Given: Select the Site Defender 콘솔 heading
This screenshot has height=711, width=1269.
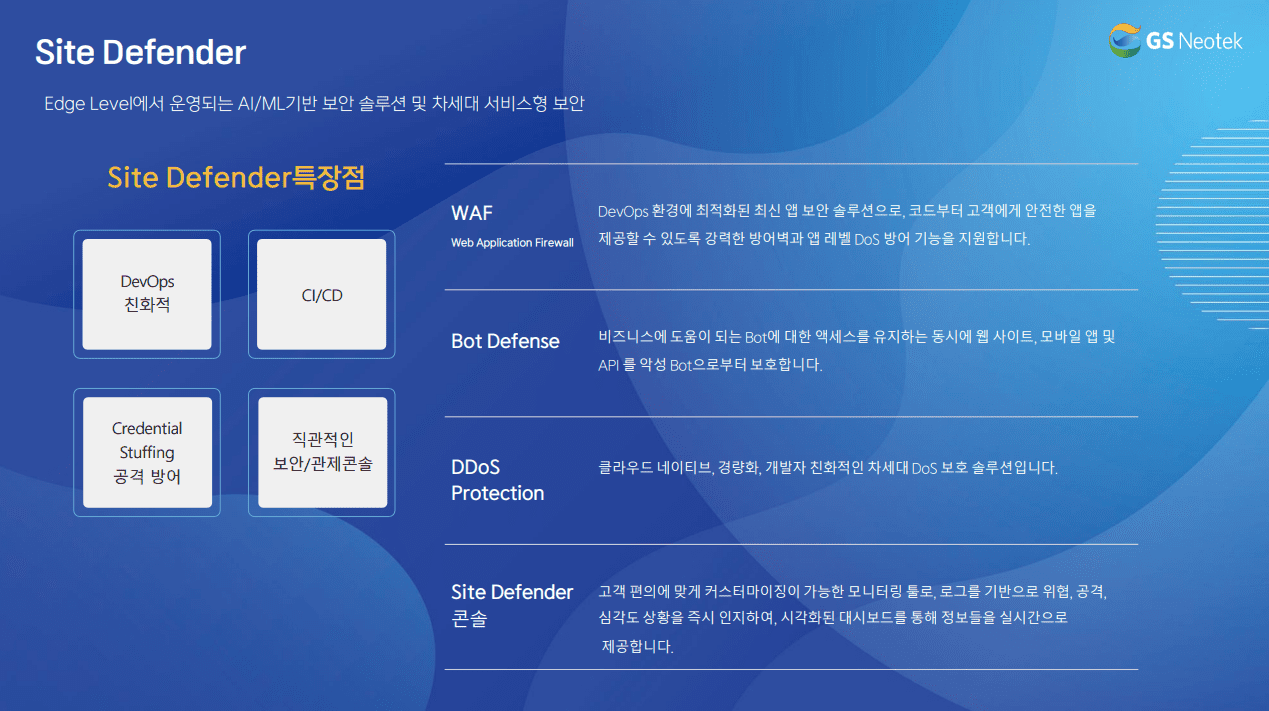Looking at the screenshot, I should click(511, 605).
